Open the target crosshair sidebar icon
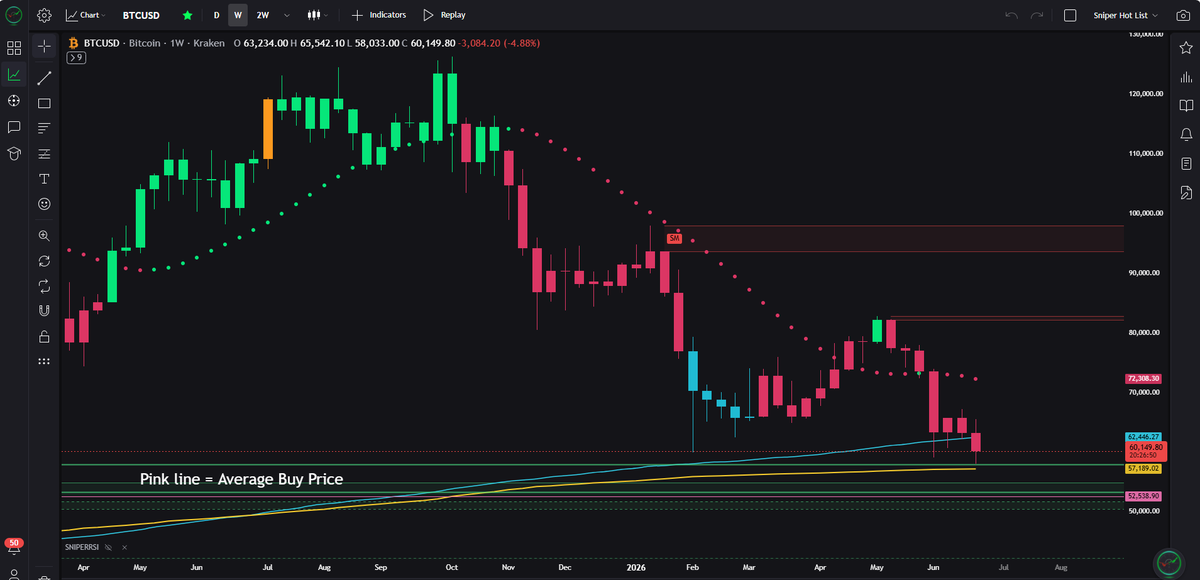The height and width of the screenshot is (580, 1200). [x=14, y=101]
